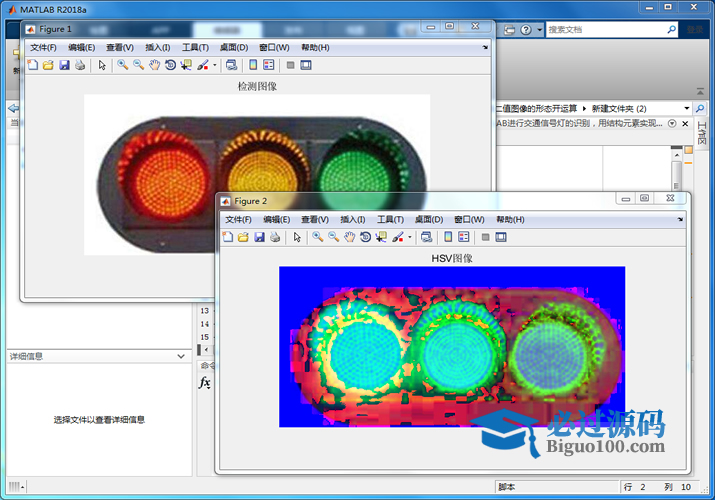Click Show Plot Tools icon in Figure 1

pos(306,65)
